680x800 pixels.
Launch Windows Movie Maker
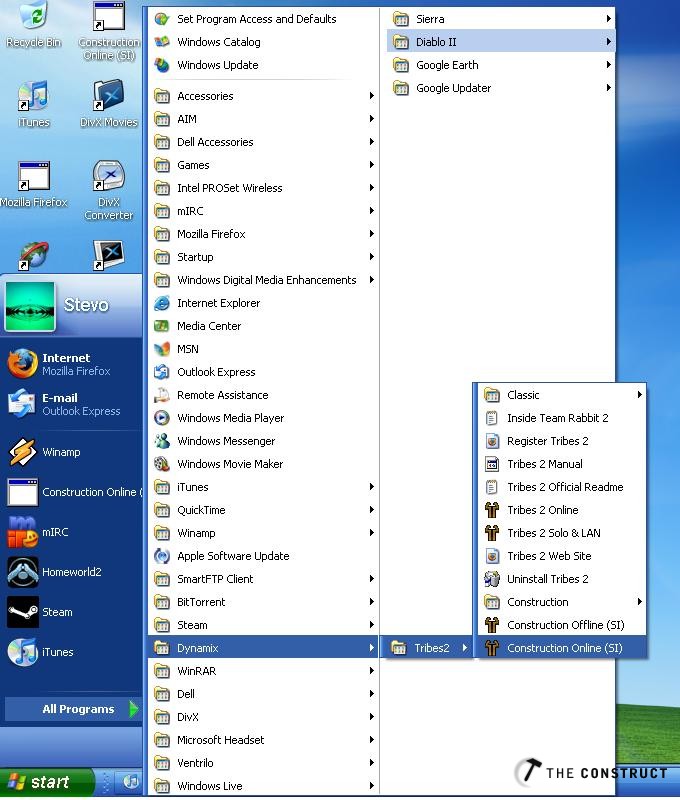tap(264, 464)
